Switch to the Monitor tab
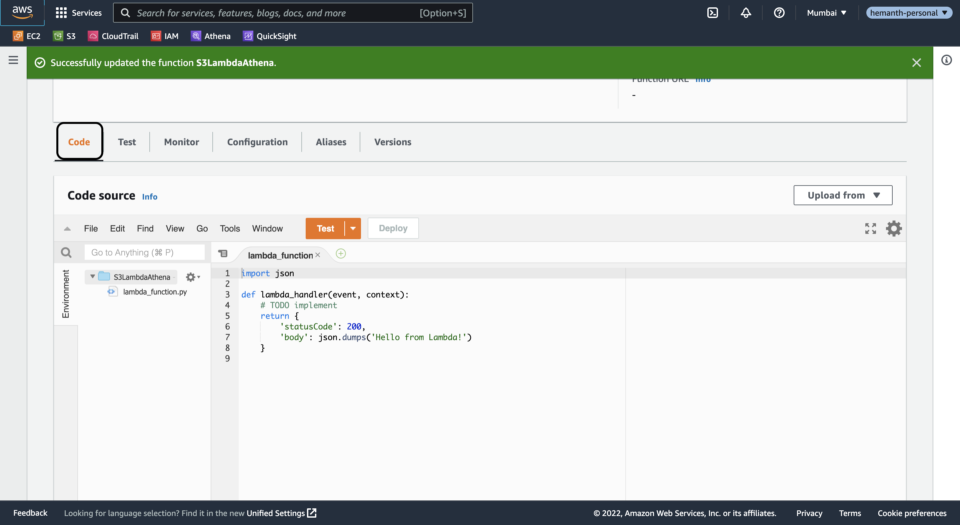 click(x=181, y=142)
